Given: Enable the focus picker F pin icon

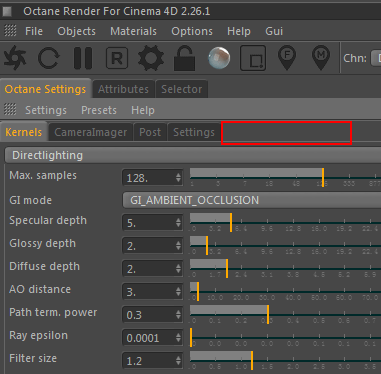Looking at the screenshot, I should coord(287,58).
